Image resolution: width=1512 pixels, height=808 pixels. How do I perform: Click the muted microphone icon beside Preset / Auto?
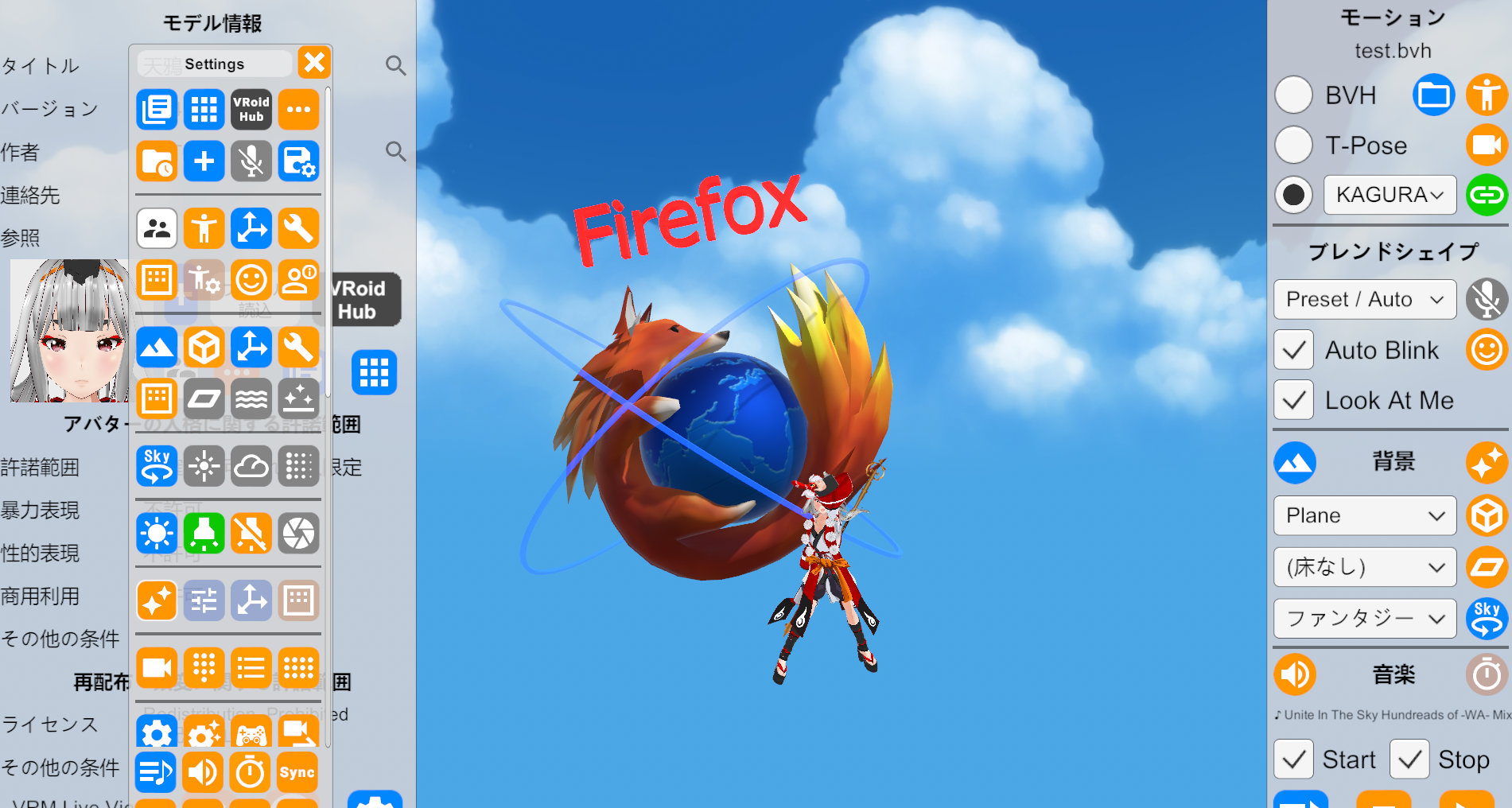[1487, 299]
